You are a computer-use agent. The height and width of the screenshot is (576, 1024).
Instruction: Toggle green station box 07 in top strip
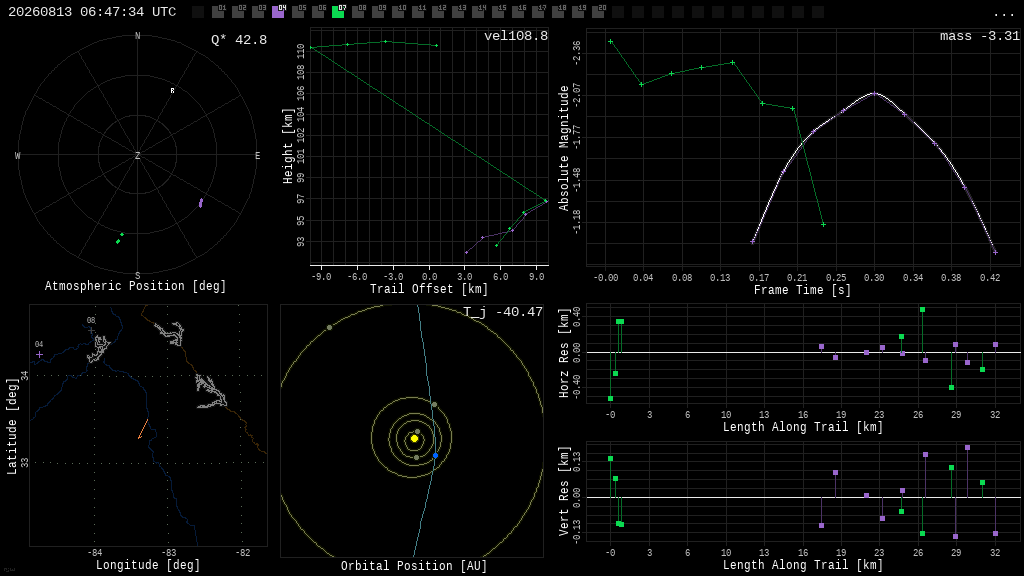click(x=338, y=12)
